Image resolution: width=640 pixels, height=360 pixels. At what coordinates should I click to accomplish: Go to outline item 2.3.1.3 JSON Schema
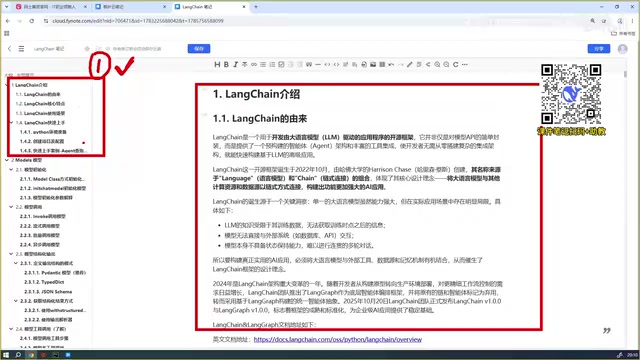[x=48, y=291]
